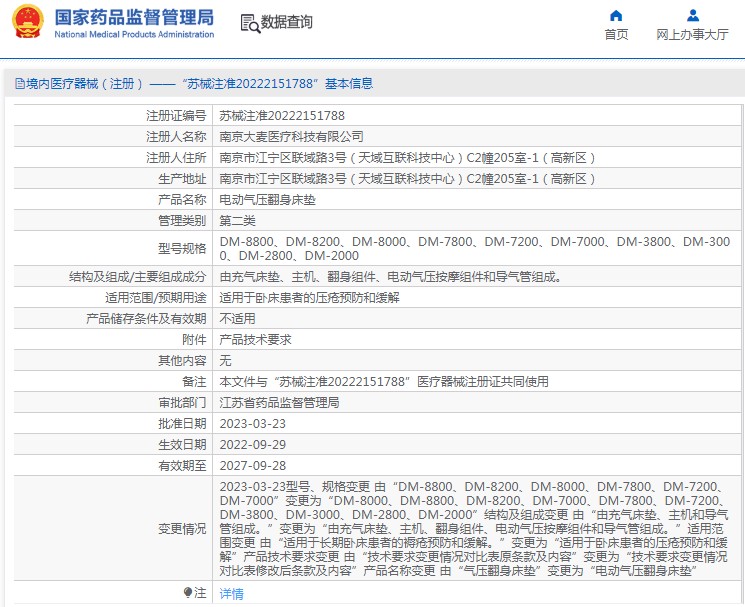Click the 型号规格 model list value
This screenshot has width=745, height=607.
(475, 248)
